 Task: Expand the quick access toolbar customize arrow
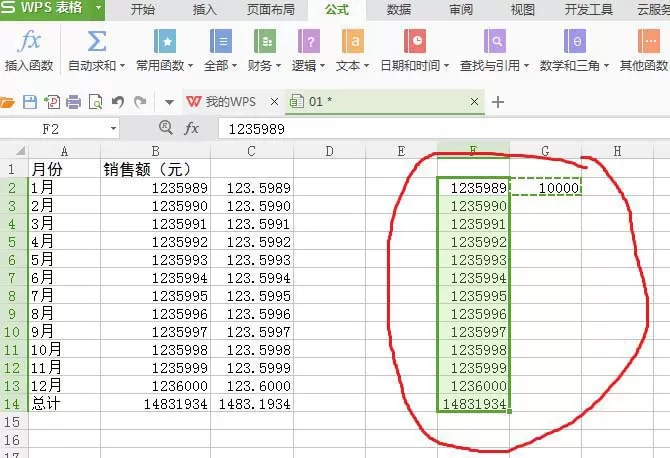tap(169, 102)
